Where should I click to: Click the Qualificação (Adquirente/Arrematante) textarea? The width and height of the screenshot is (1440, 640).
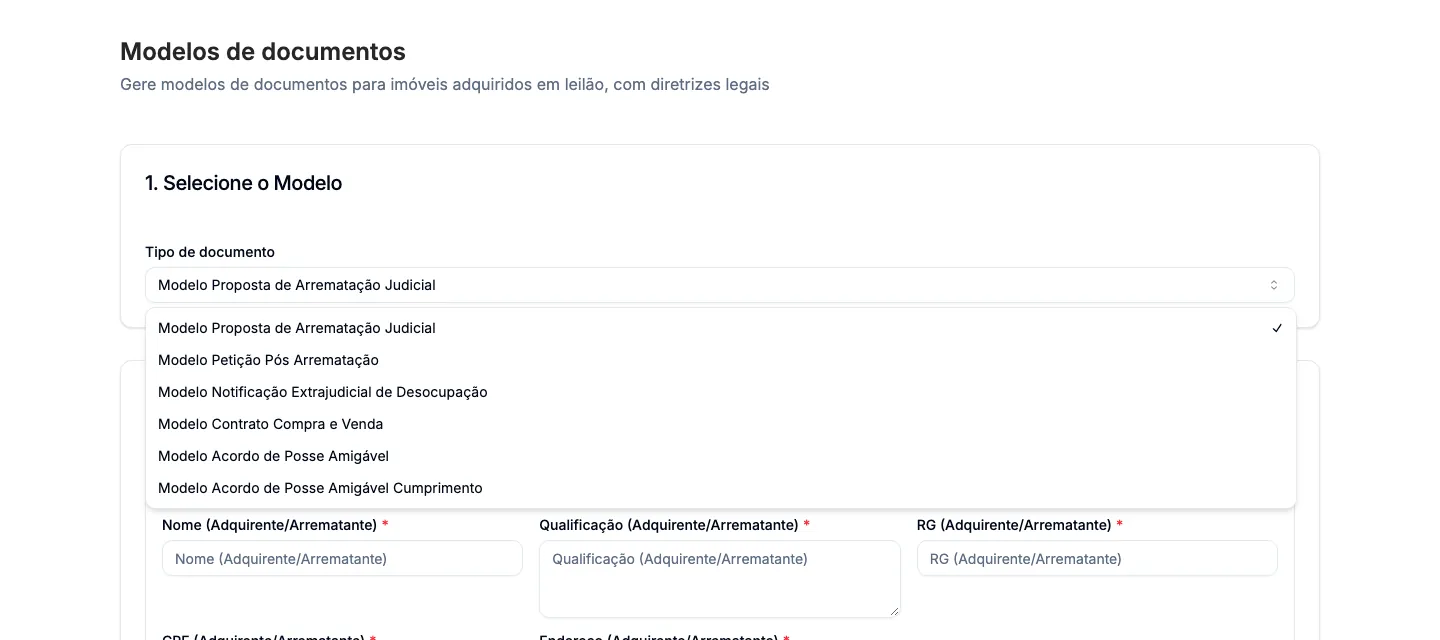coord(719,579)
